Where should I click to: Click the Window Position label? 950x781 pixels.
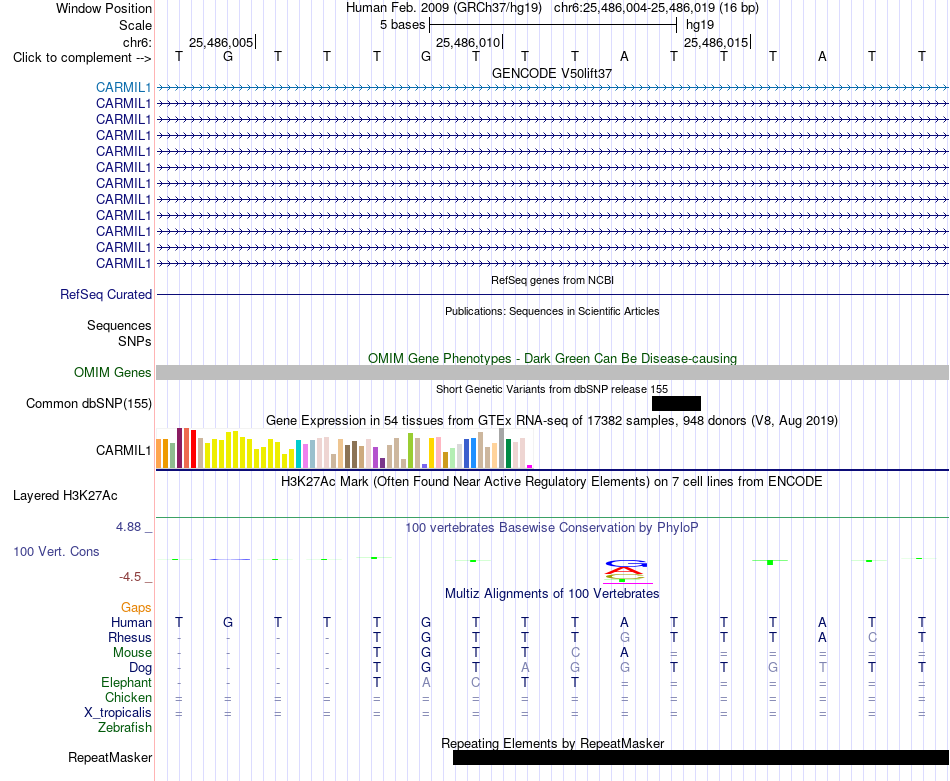point(104,8)
